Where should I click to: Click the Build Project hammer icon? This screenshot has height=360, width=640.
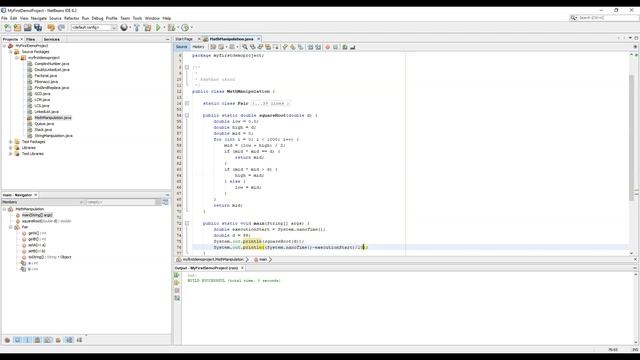tap(137, 28)
